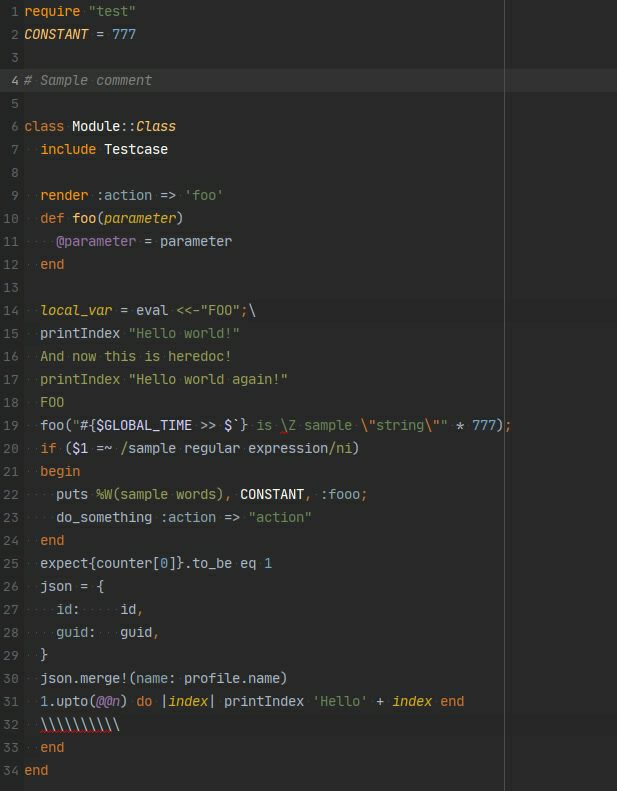
Task: Click "Hello world again!" string
Action: 208,379
